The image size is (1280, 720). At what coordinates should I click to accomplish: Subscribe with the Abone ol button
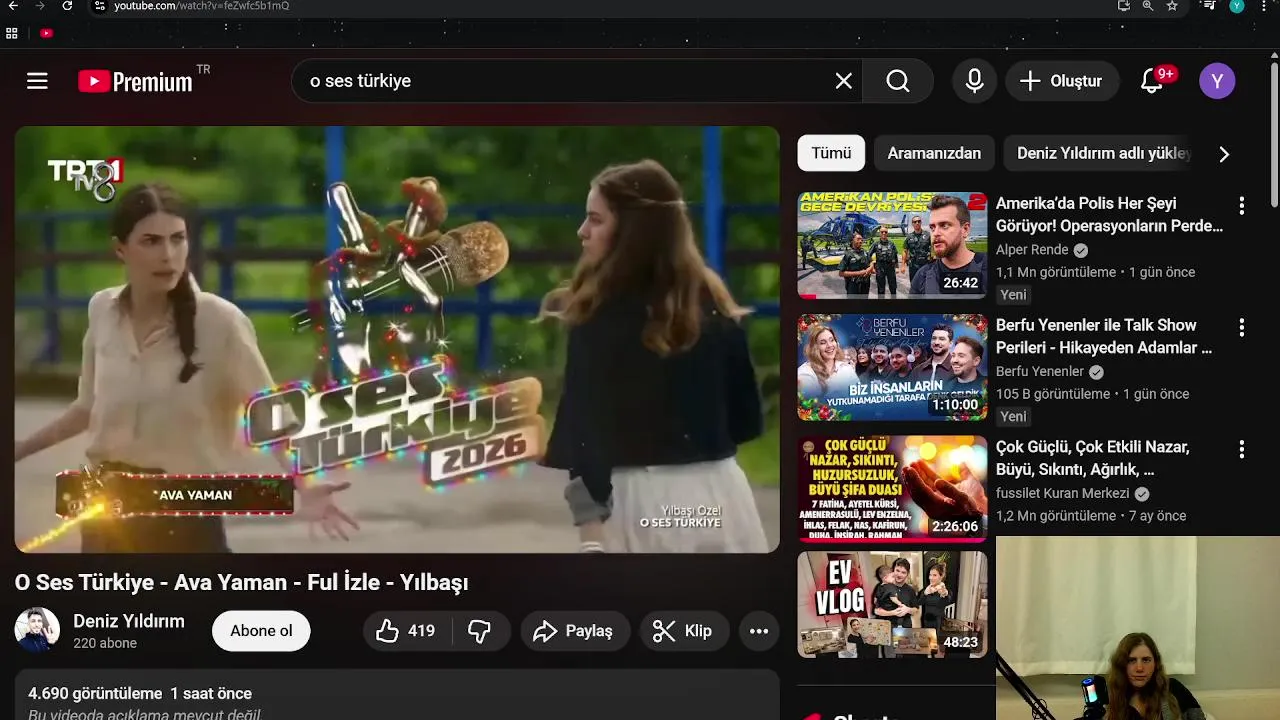click(261, 631)
